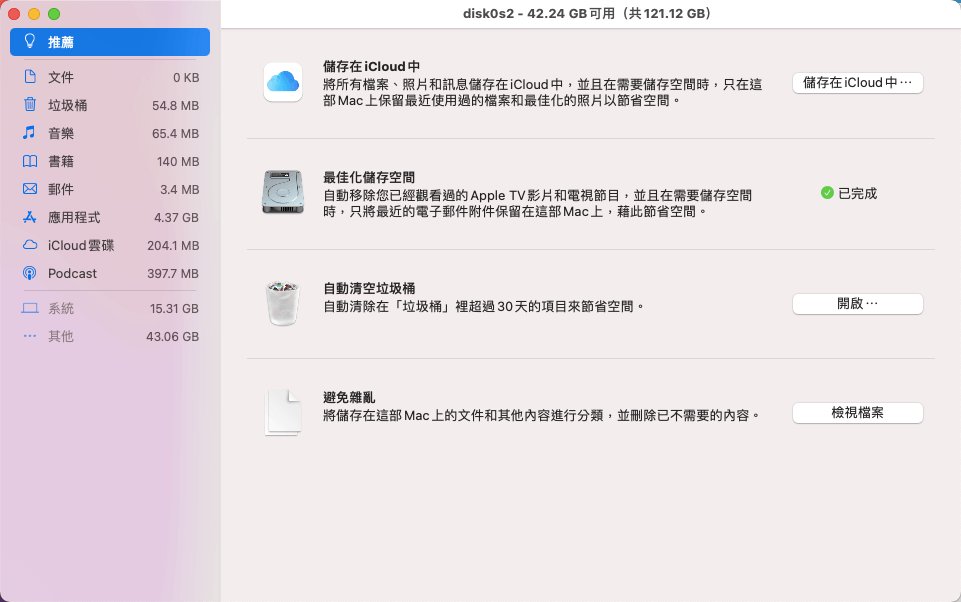This screenshot has width=961, height=602.
Task: Click the blank documents icon for 避免雜亂
Action: (283, 413)
